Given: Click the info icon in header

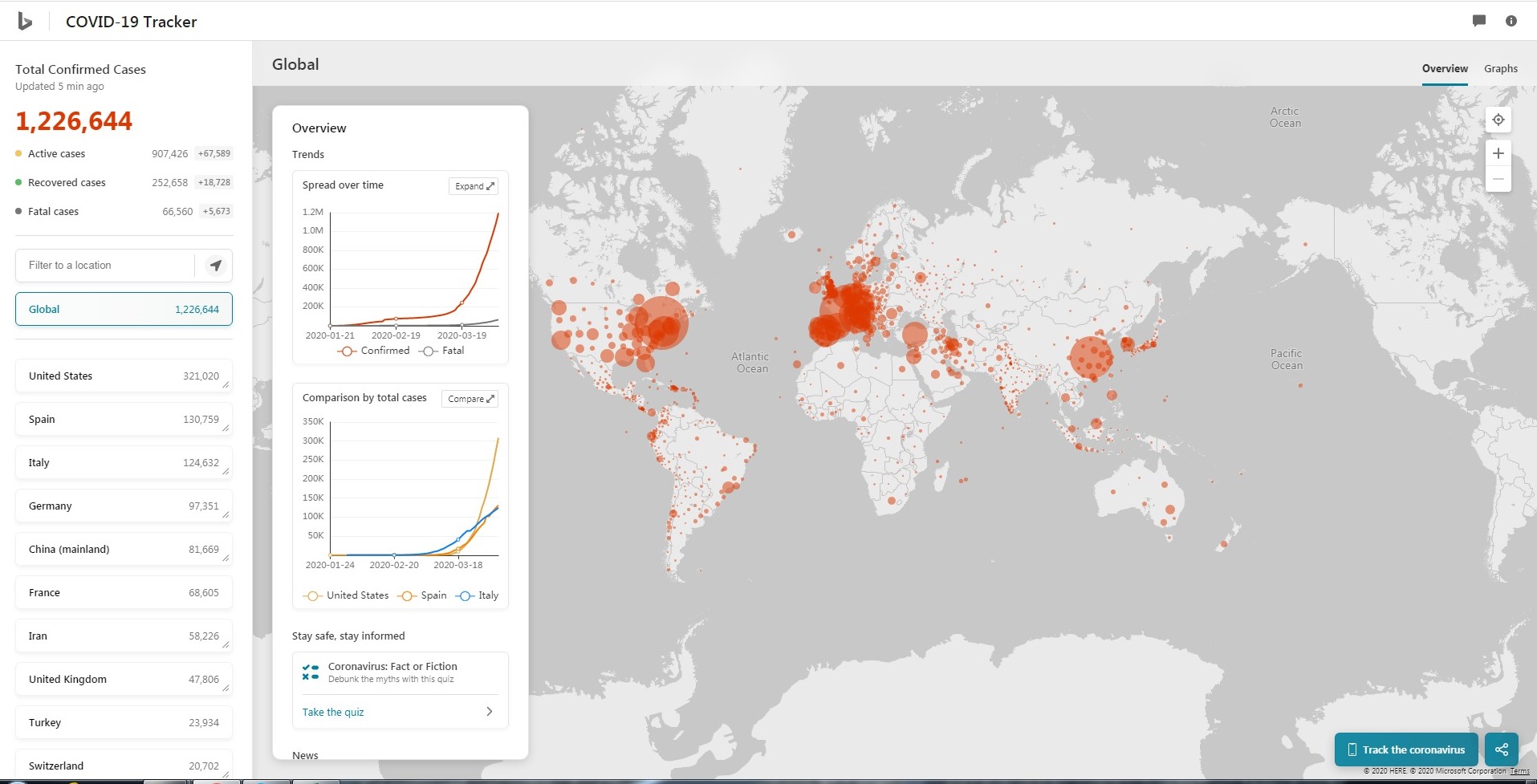Looking at the screenshot, I should 1511,21.
